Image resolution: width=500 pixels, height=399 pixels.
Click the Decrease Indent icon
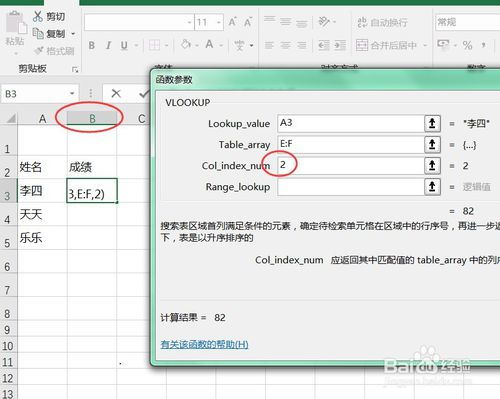324,45
